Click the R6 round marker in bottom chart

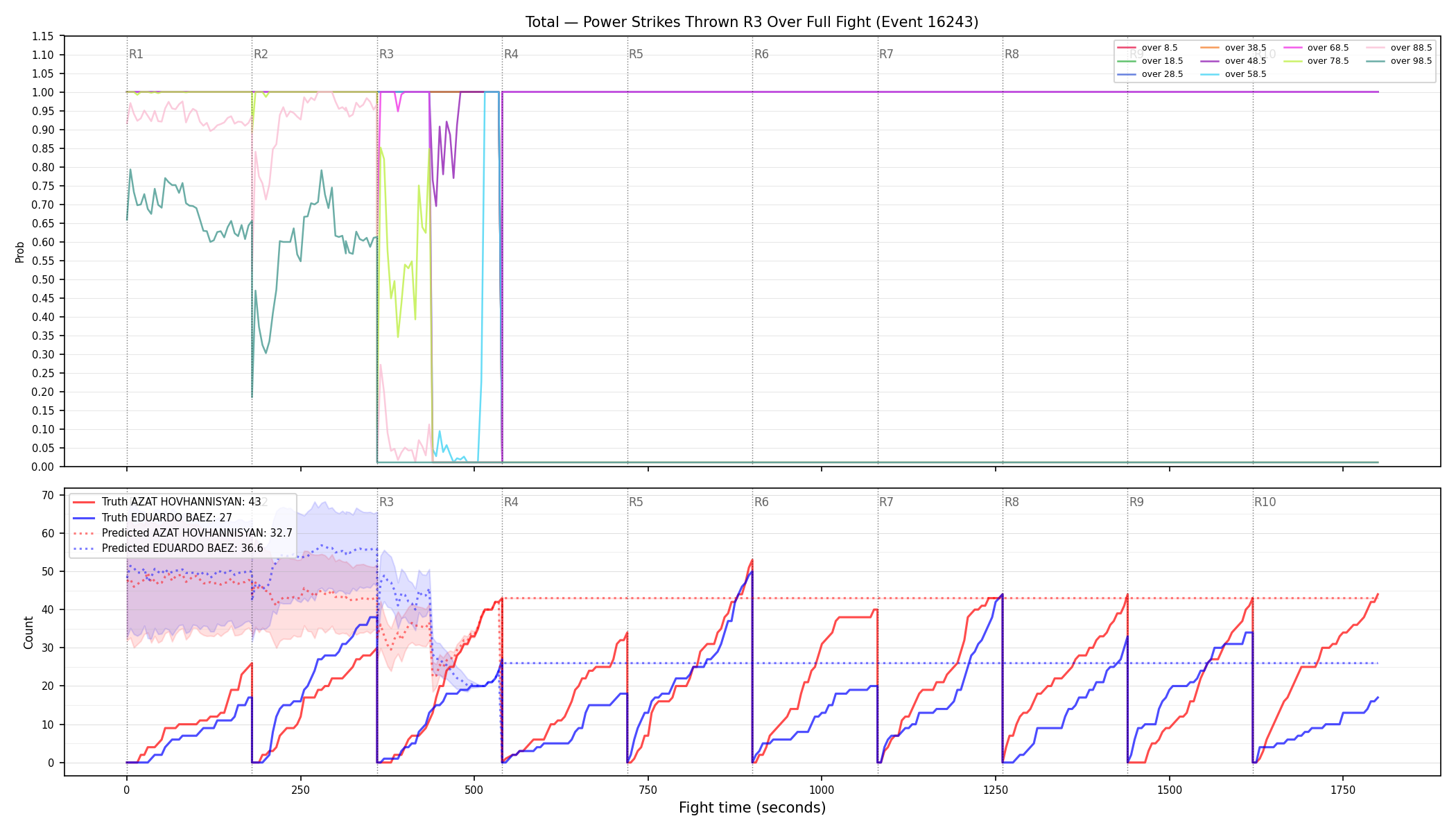[x=761, y=502]
